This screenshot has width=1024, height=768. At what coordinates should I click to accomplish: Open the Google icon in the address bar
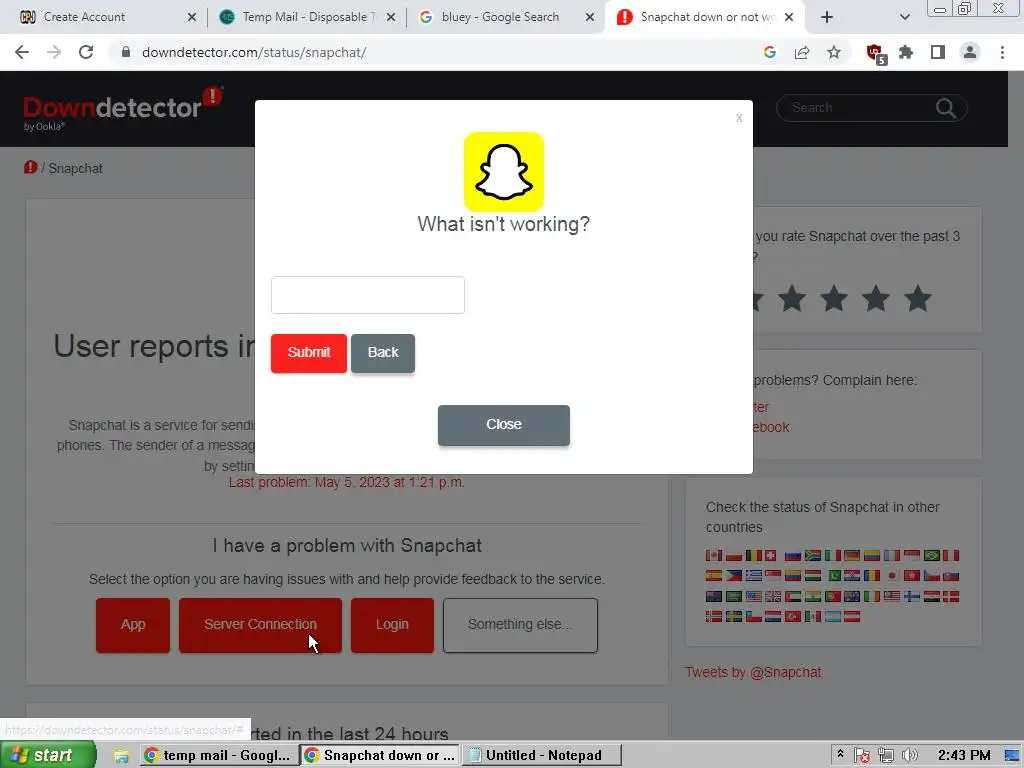coord(770,52)
